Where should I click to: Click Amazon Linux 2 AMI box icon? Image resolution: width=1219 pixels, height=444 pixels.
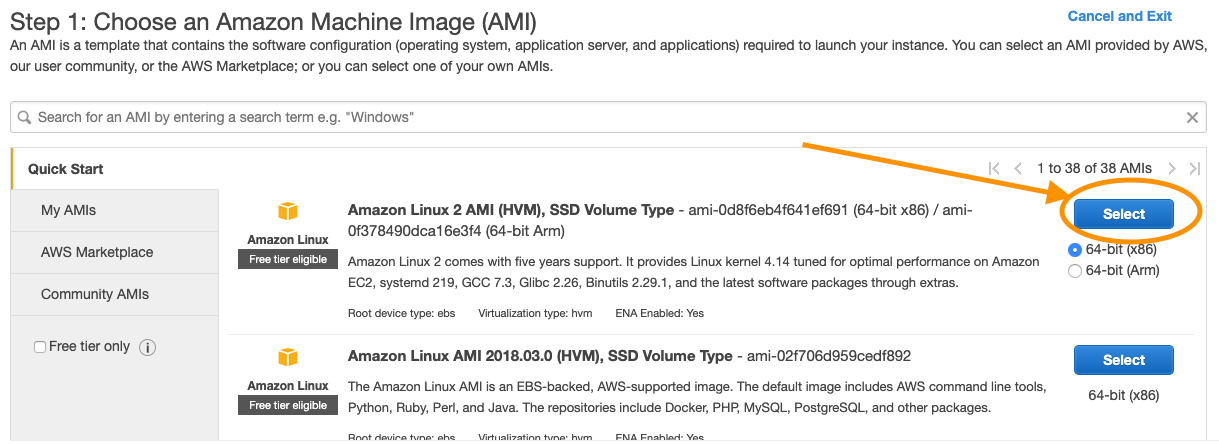(288, 212)
